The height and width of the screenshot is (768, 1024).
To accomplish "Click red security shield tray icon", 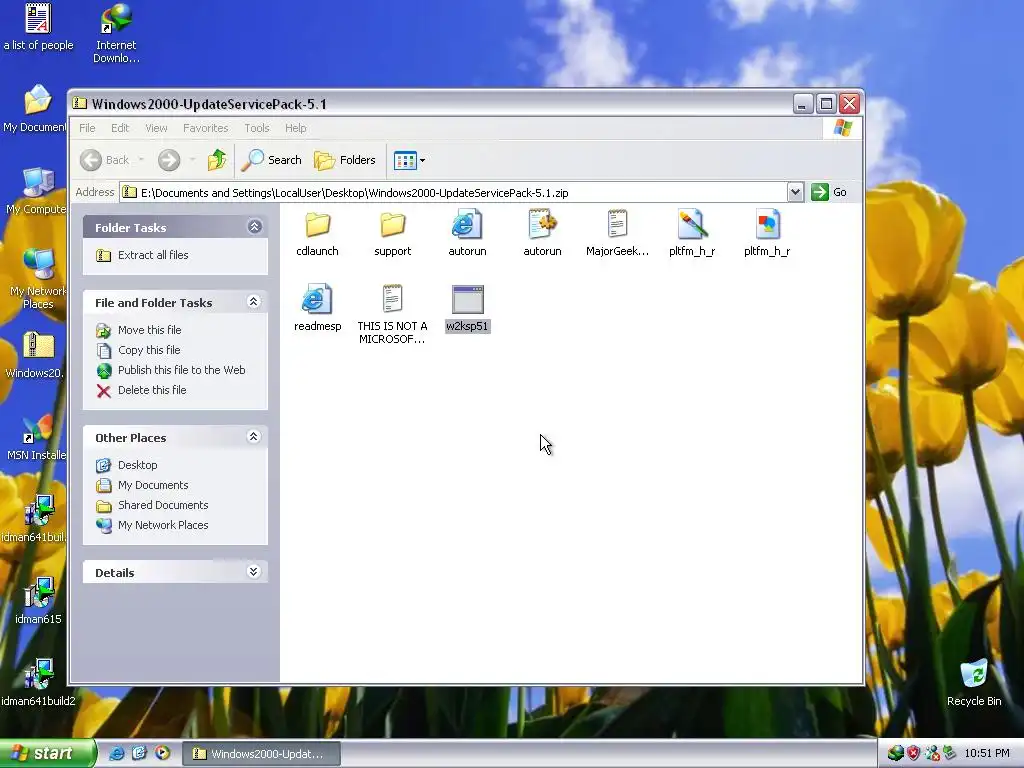I will tap(914, 753).
